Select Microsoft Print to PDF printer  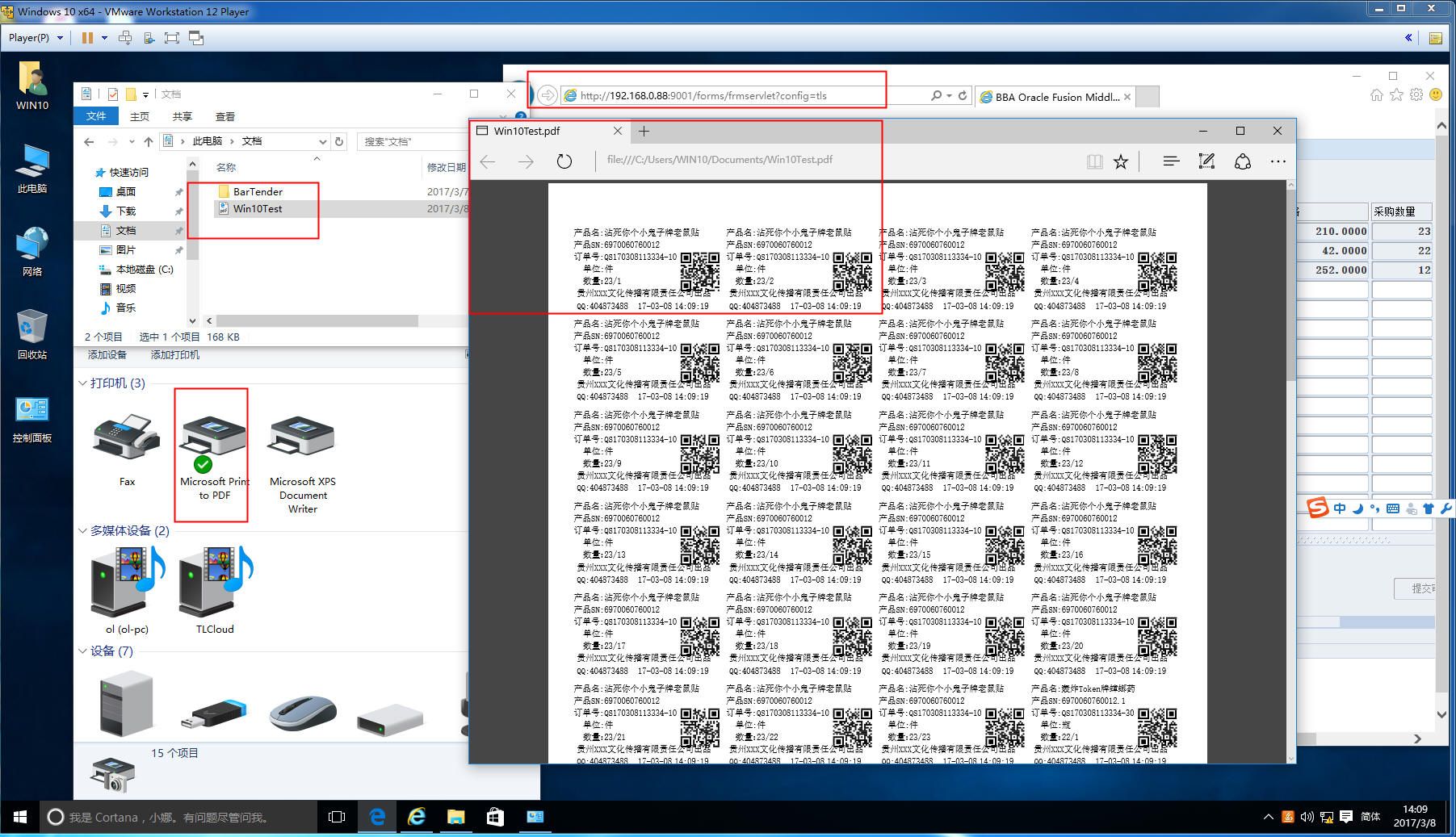214,457
